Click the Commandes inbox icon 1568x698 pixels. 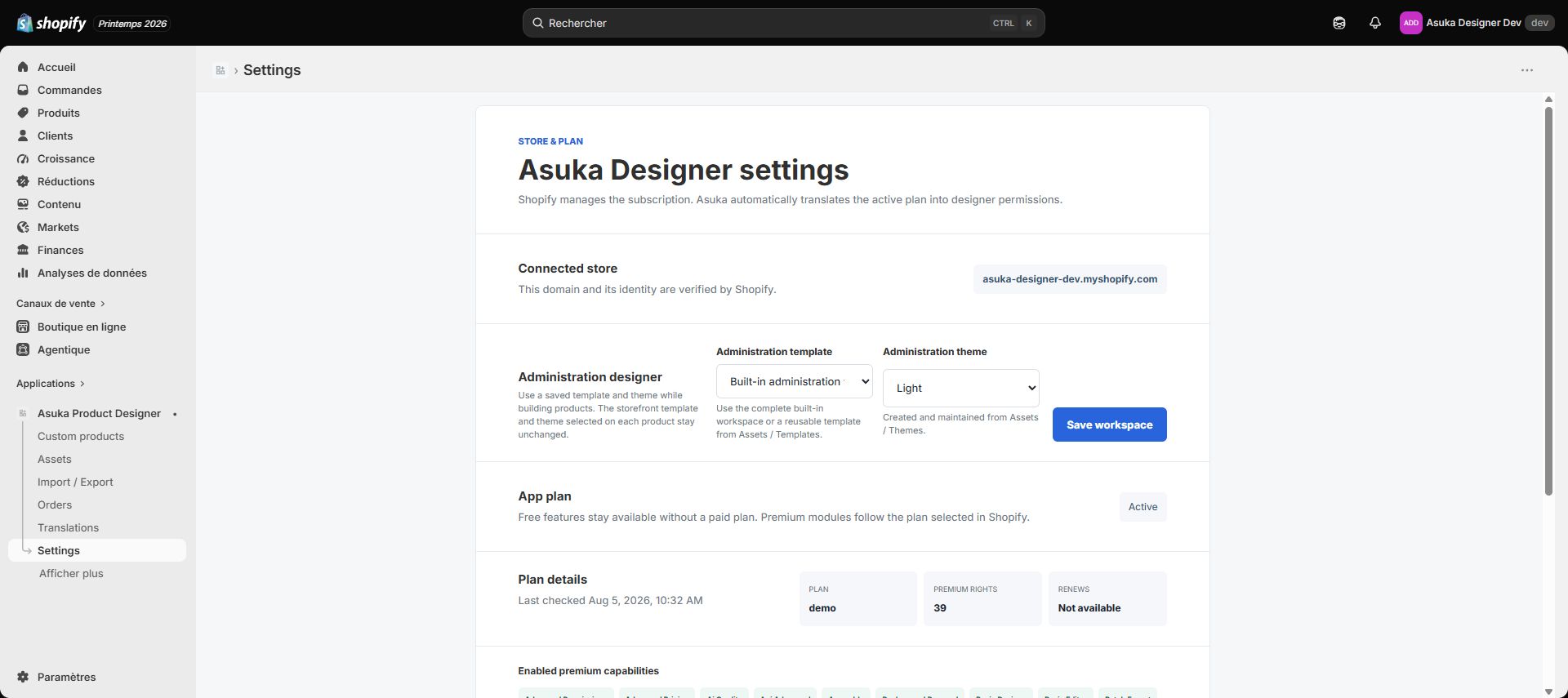[23, 90]
